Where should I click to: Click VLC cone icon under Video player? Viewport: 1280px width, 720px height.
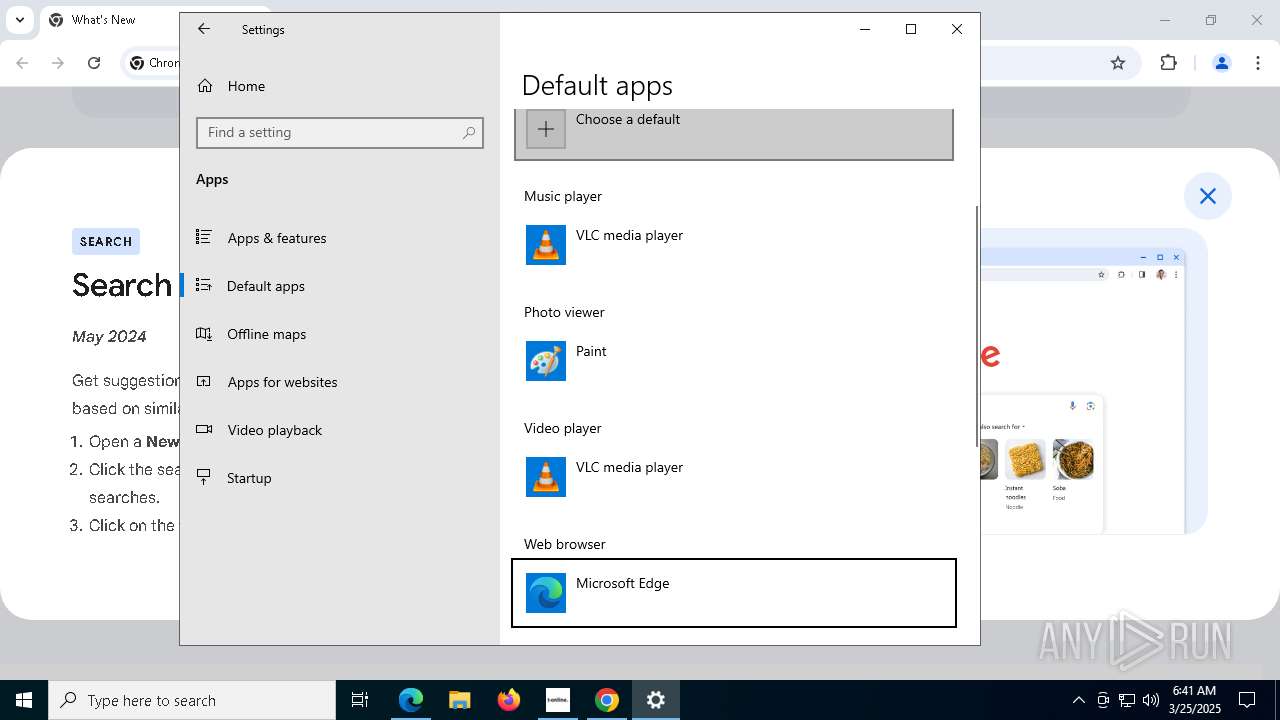546,477
